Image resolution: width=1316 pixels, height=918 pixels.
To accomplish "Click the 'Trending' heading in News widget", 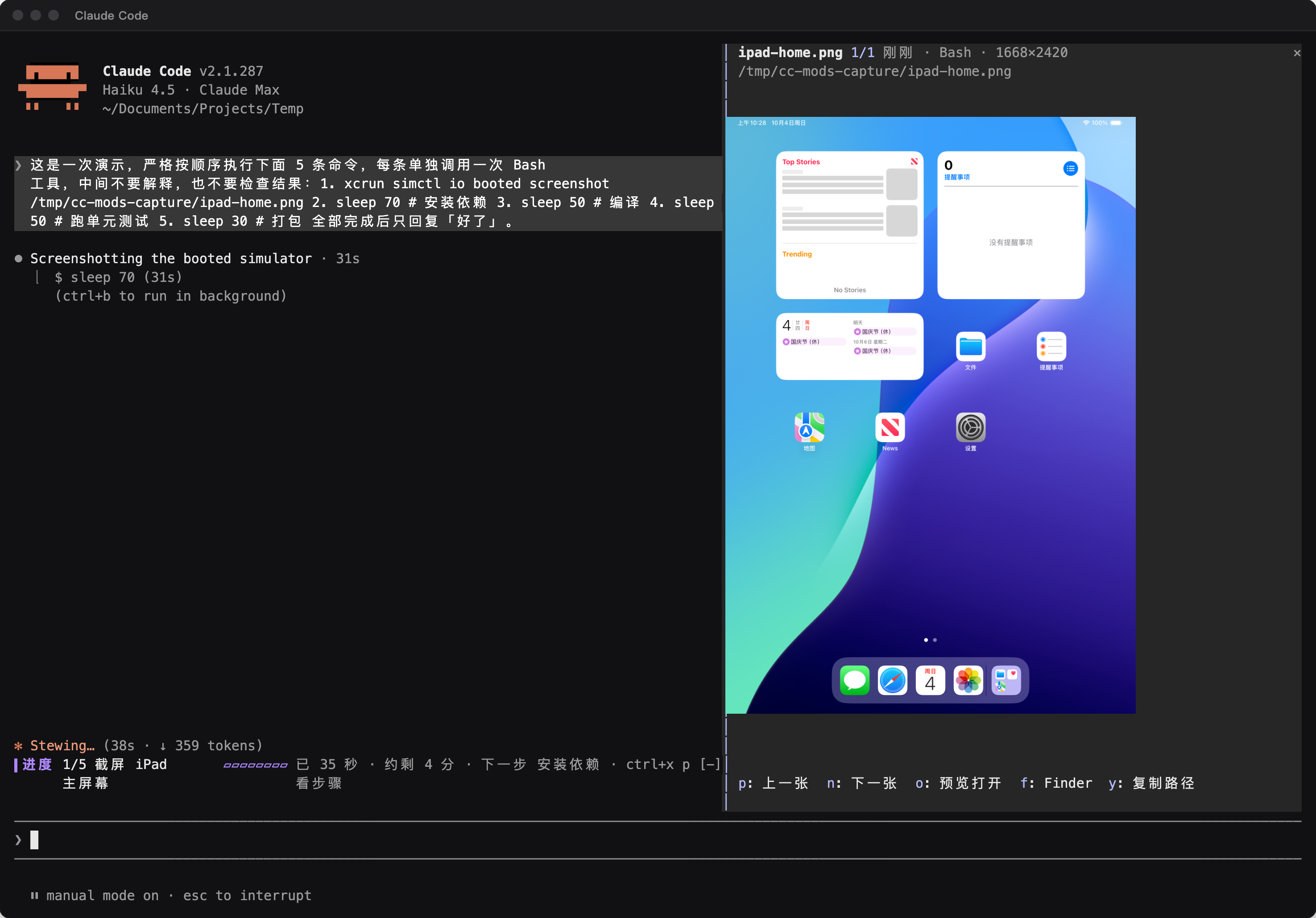I will pyautogui.click(x=797, y=254).
